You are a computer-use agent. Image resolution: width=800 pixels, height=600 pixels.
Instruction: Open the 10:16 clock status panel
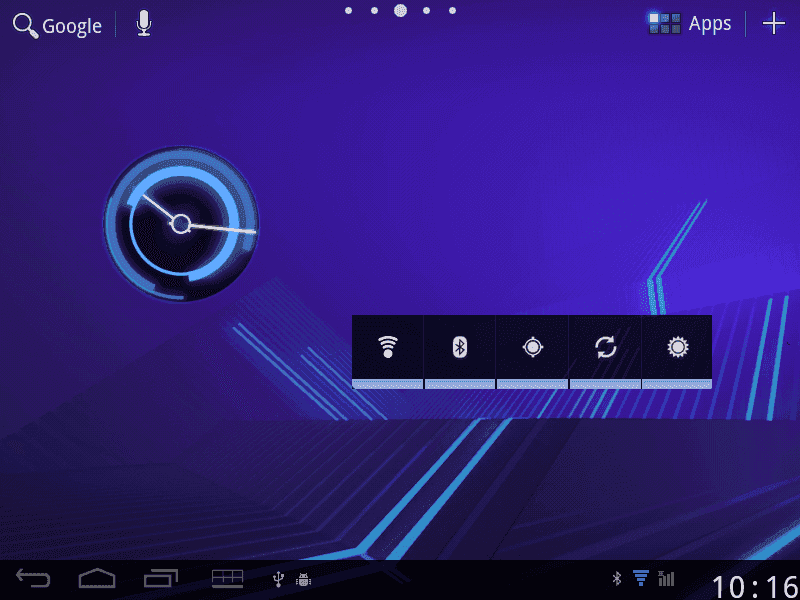(x=755, y=587)
